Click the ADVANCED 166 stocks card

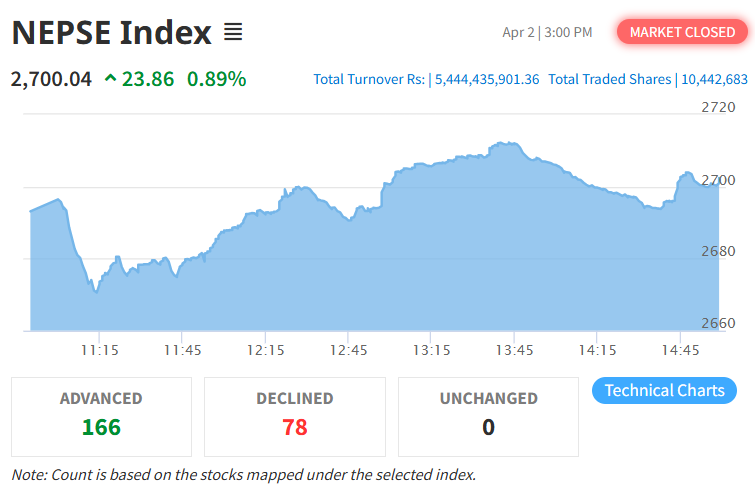point(101,416)
